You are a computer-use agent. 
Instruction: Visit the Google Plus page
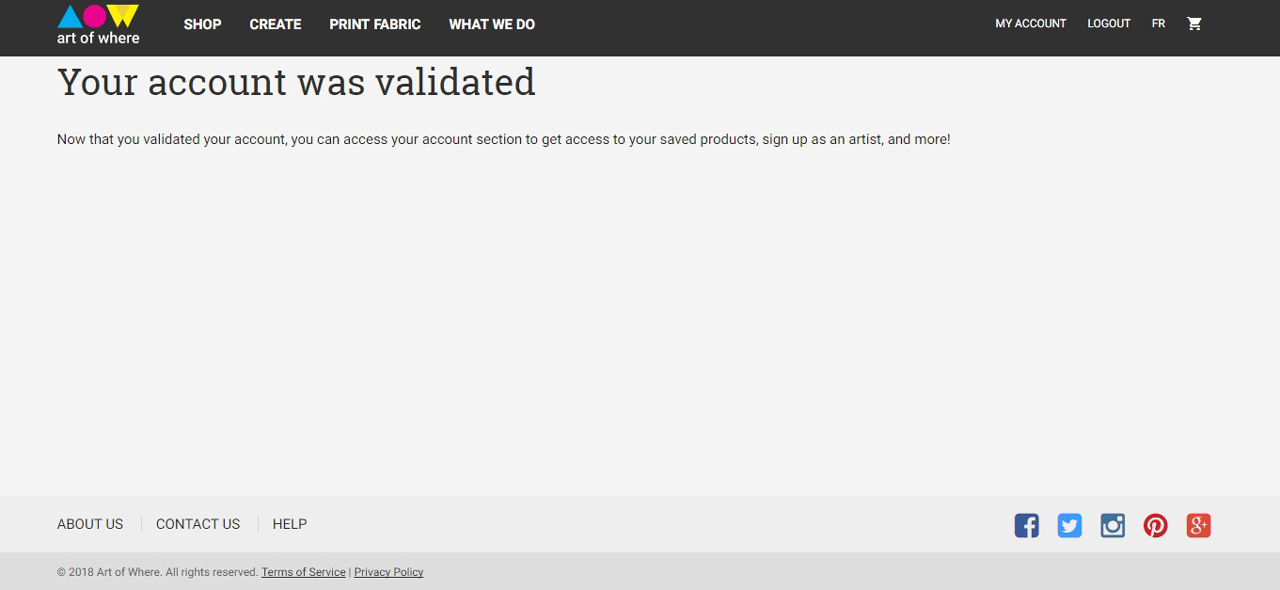click(1199, 525)
